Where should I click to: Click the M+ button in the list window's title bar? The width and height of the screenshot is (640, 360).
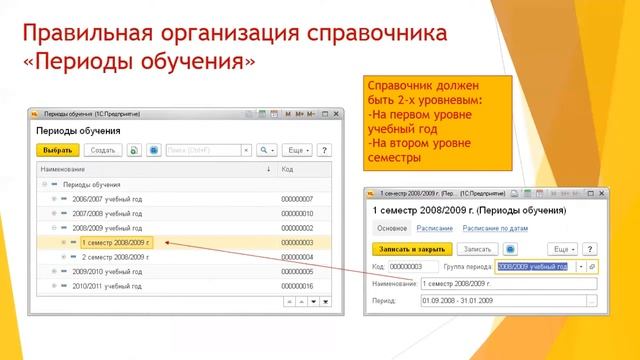pyautogui.click(x=300, y=114)
